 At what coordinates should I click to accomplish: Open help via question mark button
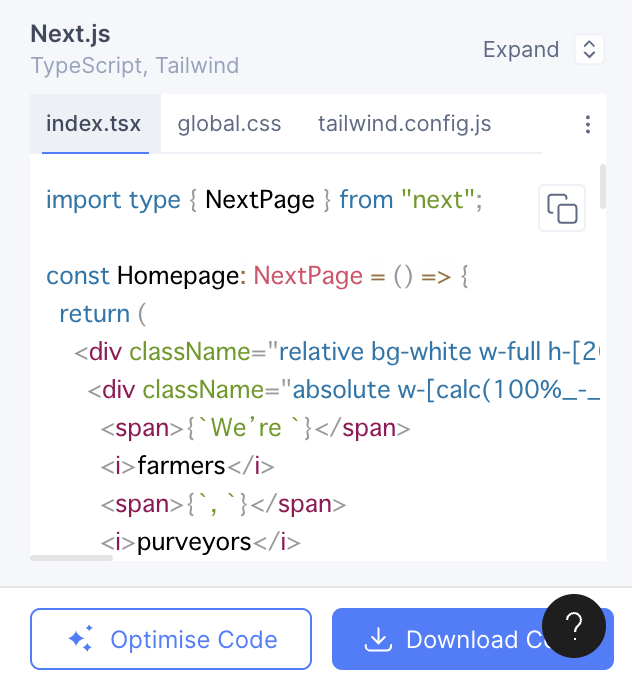574,626
